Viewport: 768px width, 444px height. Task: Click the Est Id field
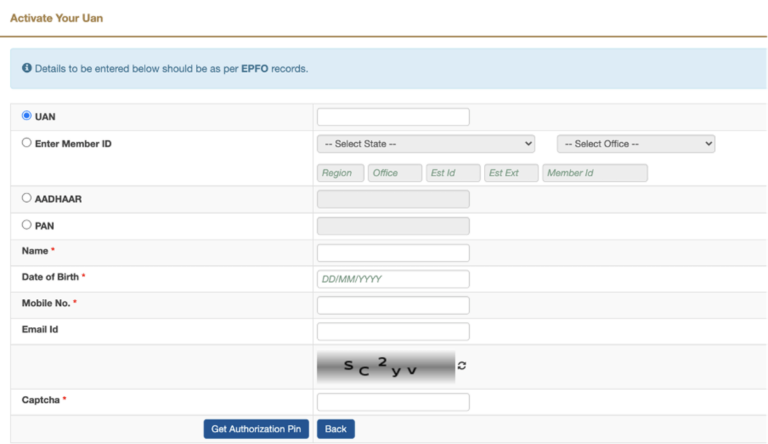click(x=453, y=173)
